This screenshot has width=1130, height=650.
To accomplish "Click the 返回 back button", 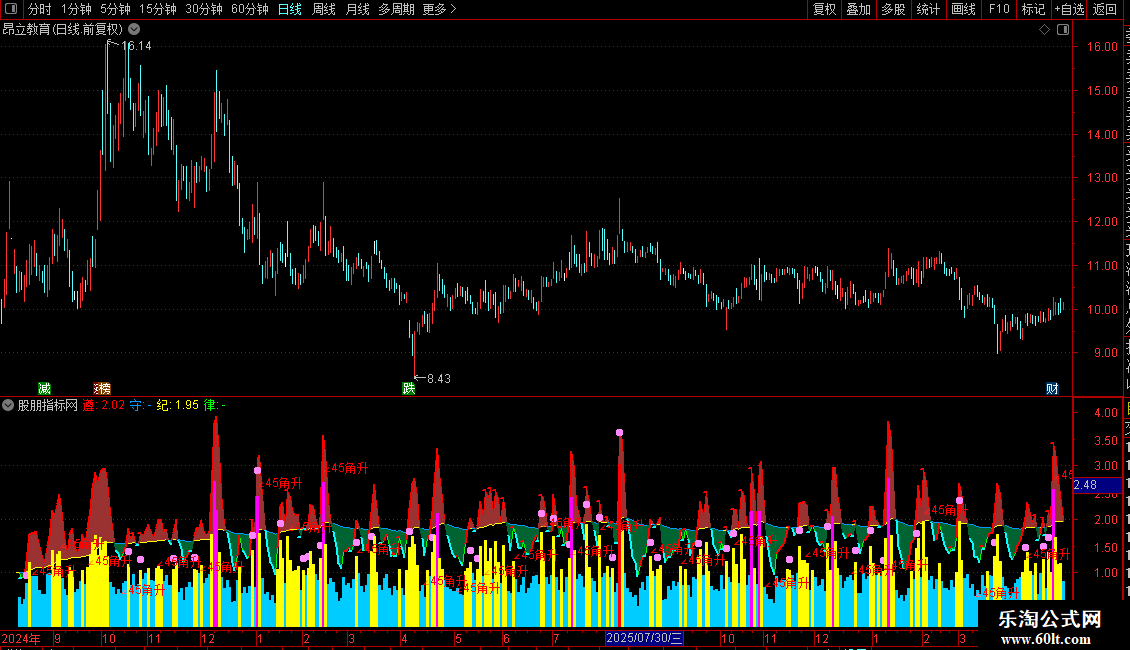I will tap(1105, 9).
